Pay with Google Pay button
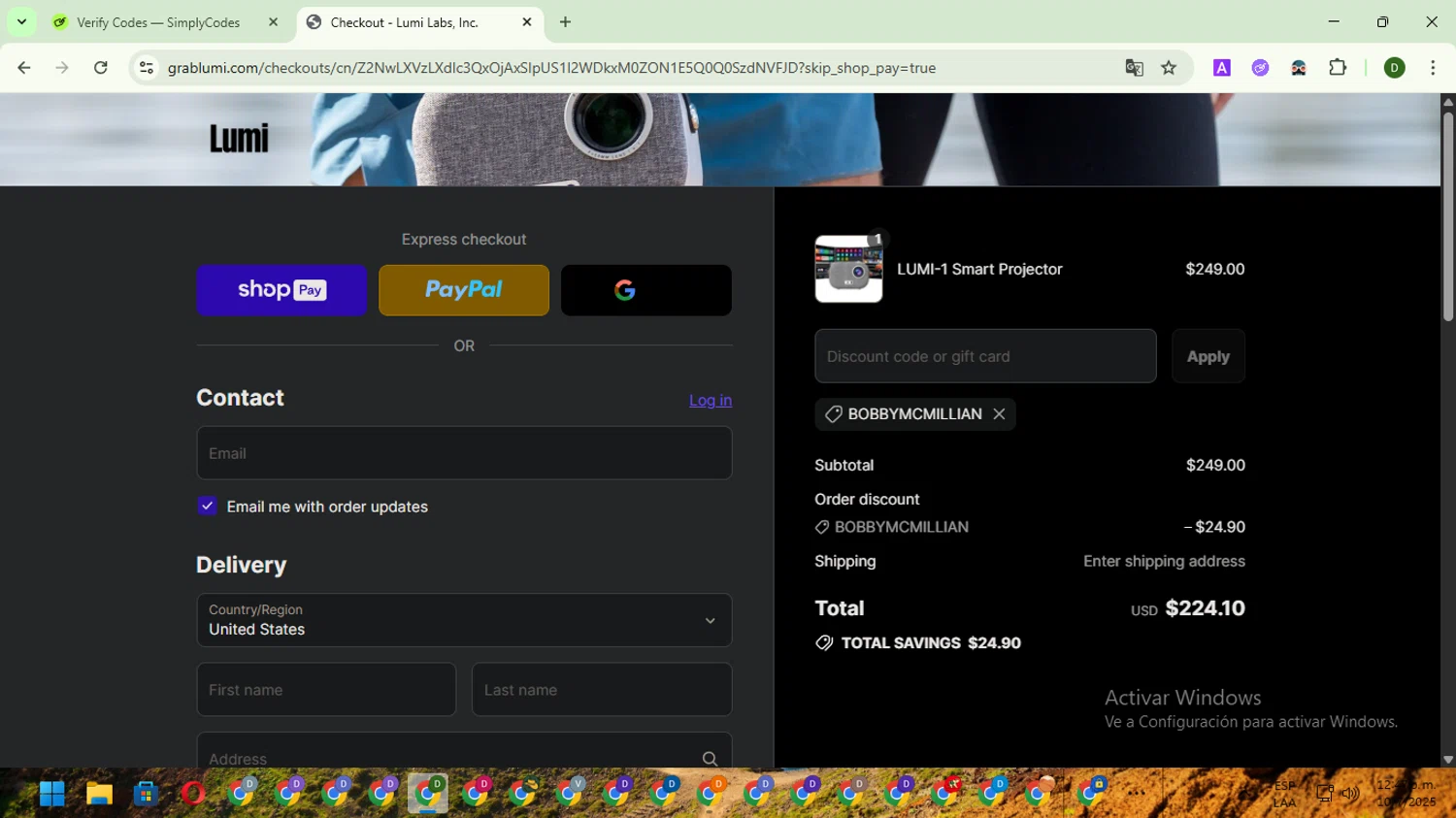The width and height of the screenshot is (1456, 818). click(646, 290)
